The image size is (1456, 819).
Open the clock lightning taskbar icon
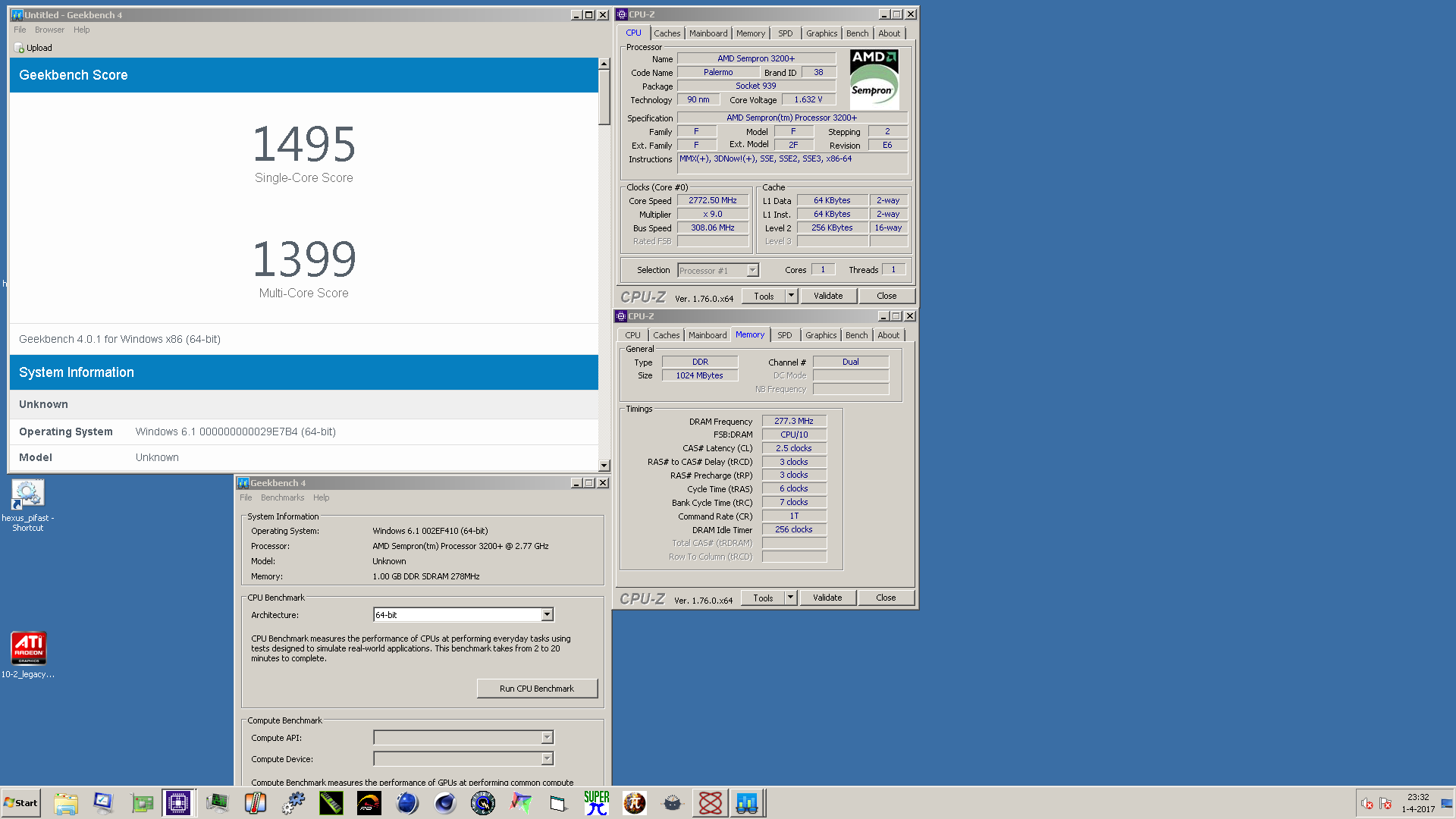point(483,803)
